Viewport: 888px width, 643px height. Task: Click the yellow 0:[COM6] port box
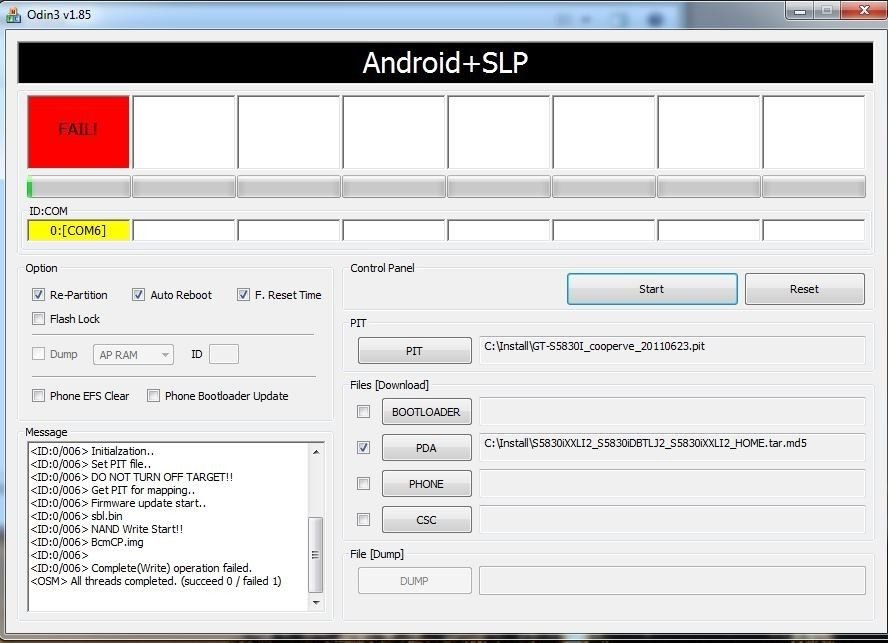(x=79, y=231)
